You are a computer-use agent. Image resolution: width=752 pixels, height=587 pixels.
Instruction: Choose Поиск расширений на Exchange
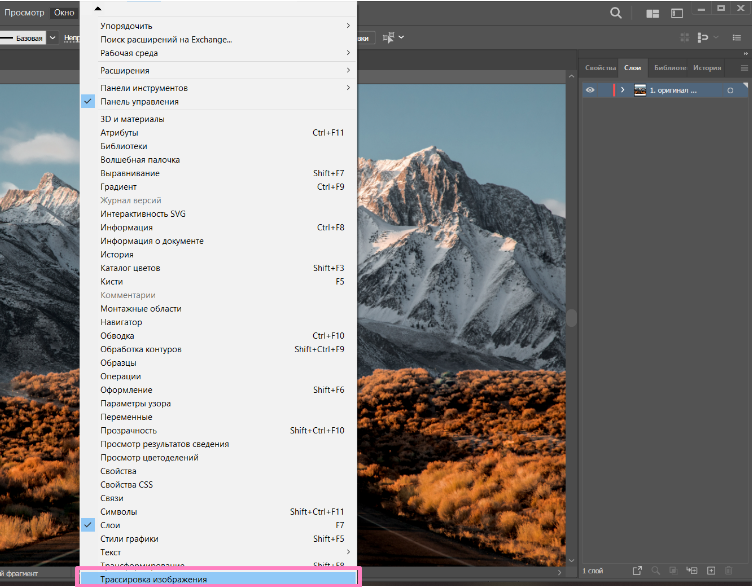pos(166,39)
